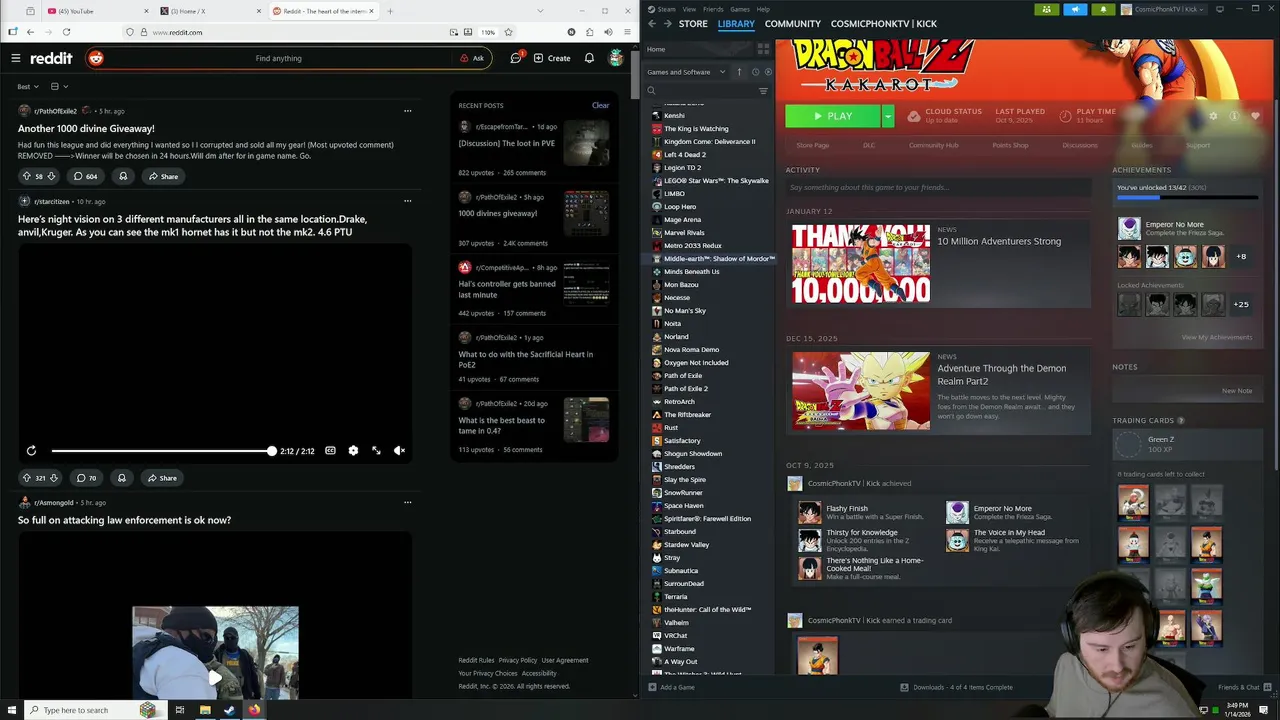Open '10 Million Adventurers Strong' news thumbnail
Image resolution: width=1280 pixels, height=720 pixels.
point(861,264)
